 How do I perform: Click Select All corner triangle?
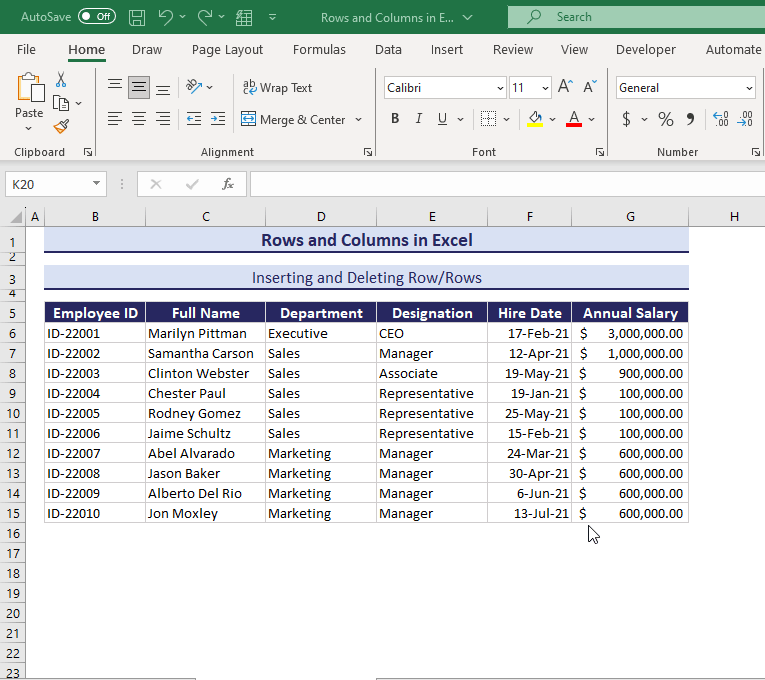pyautogui.click(x=16, y=216)
